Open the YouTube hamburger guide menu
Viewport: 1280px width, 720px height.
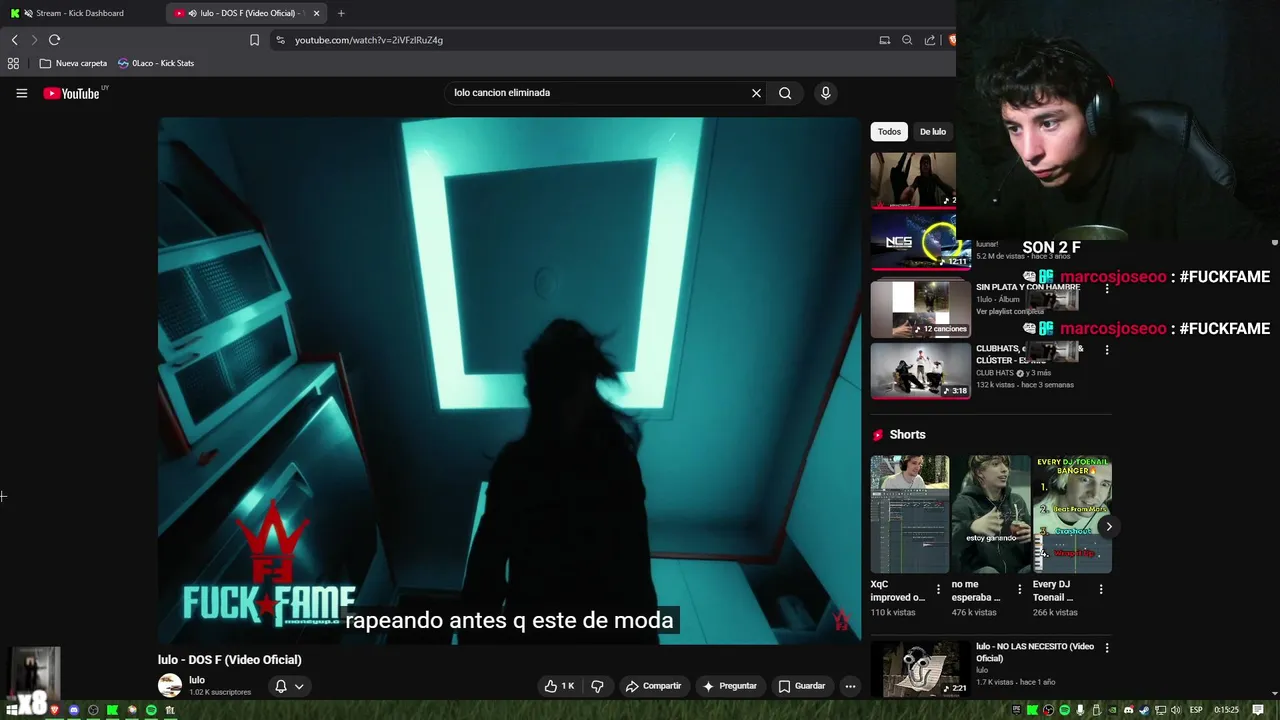click(21, 93)
